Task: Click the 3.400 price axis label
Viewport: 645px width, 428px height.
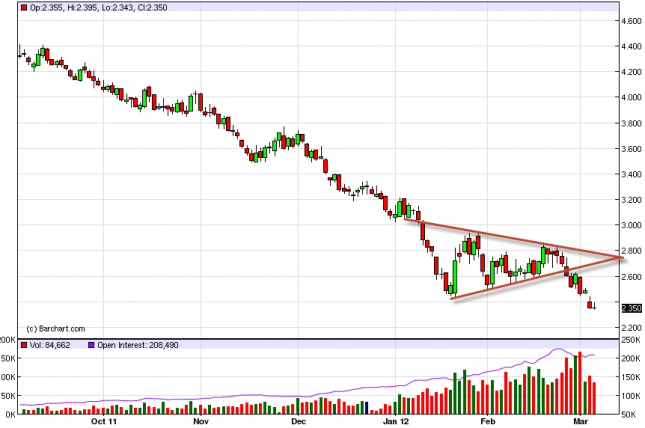Action: (x=632, y=174)
